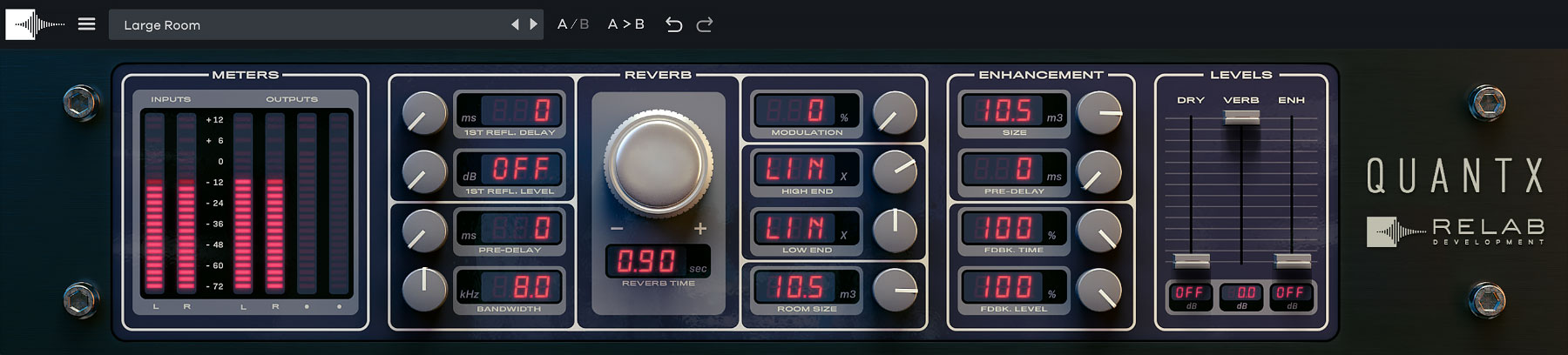Increase reverb time with plus button

point(700,229)
